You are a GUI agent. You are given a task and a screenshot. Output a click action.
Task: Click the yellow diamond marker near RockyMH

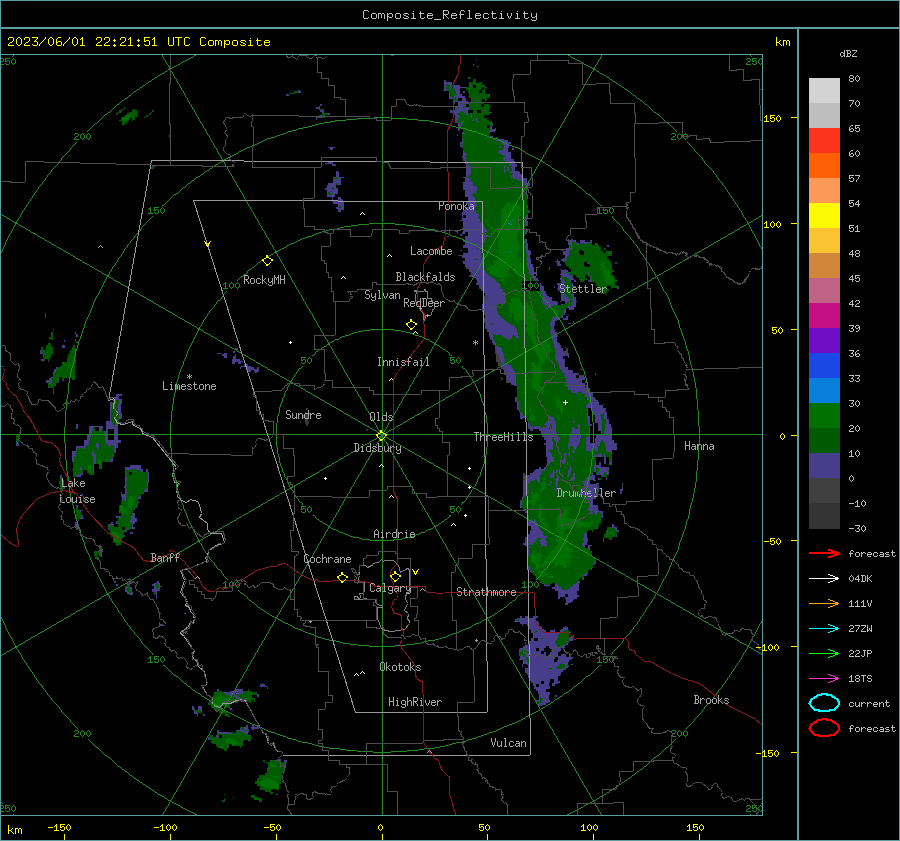(x=267, y=261)
